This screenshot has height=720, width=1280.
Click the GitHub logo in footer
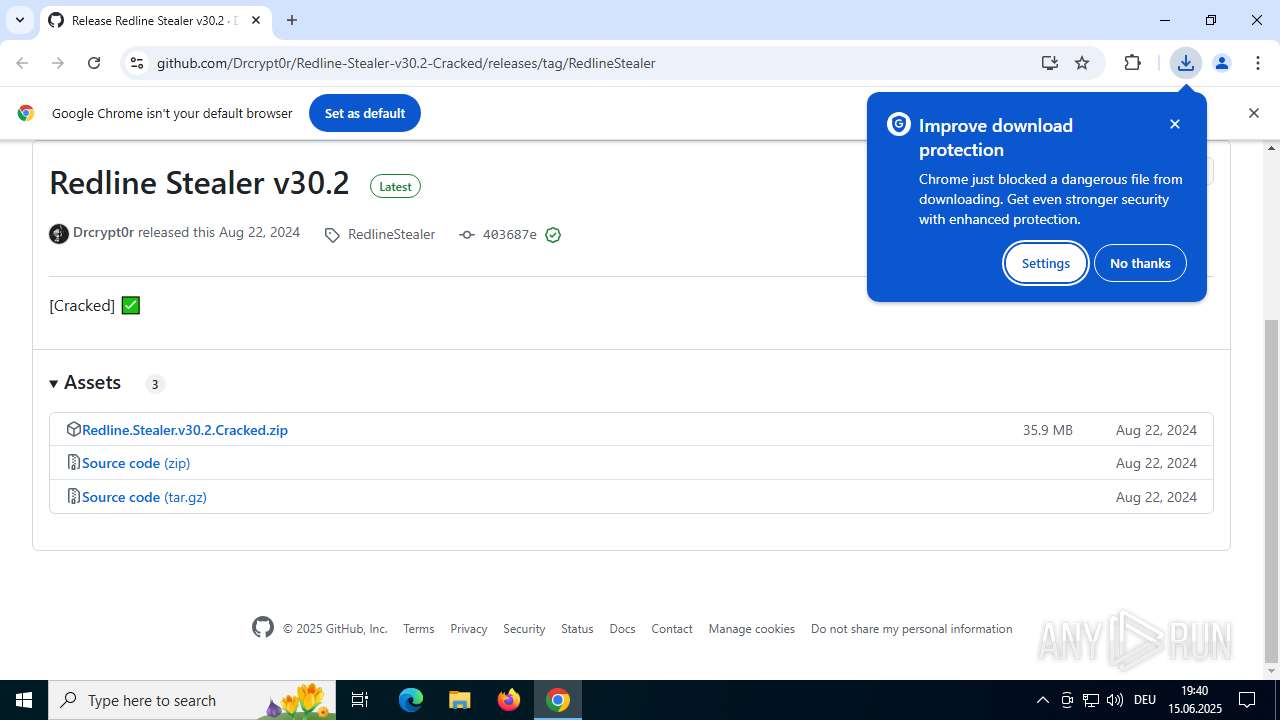tap(263, 628)
